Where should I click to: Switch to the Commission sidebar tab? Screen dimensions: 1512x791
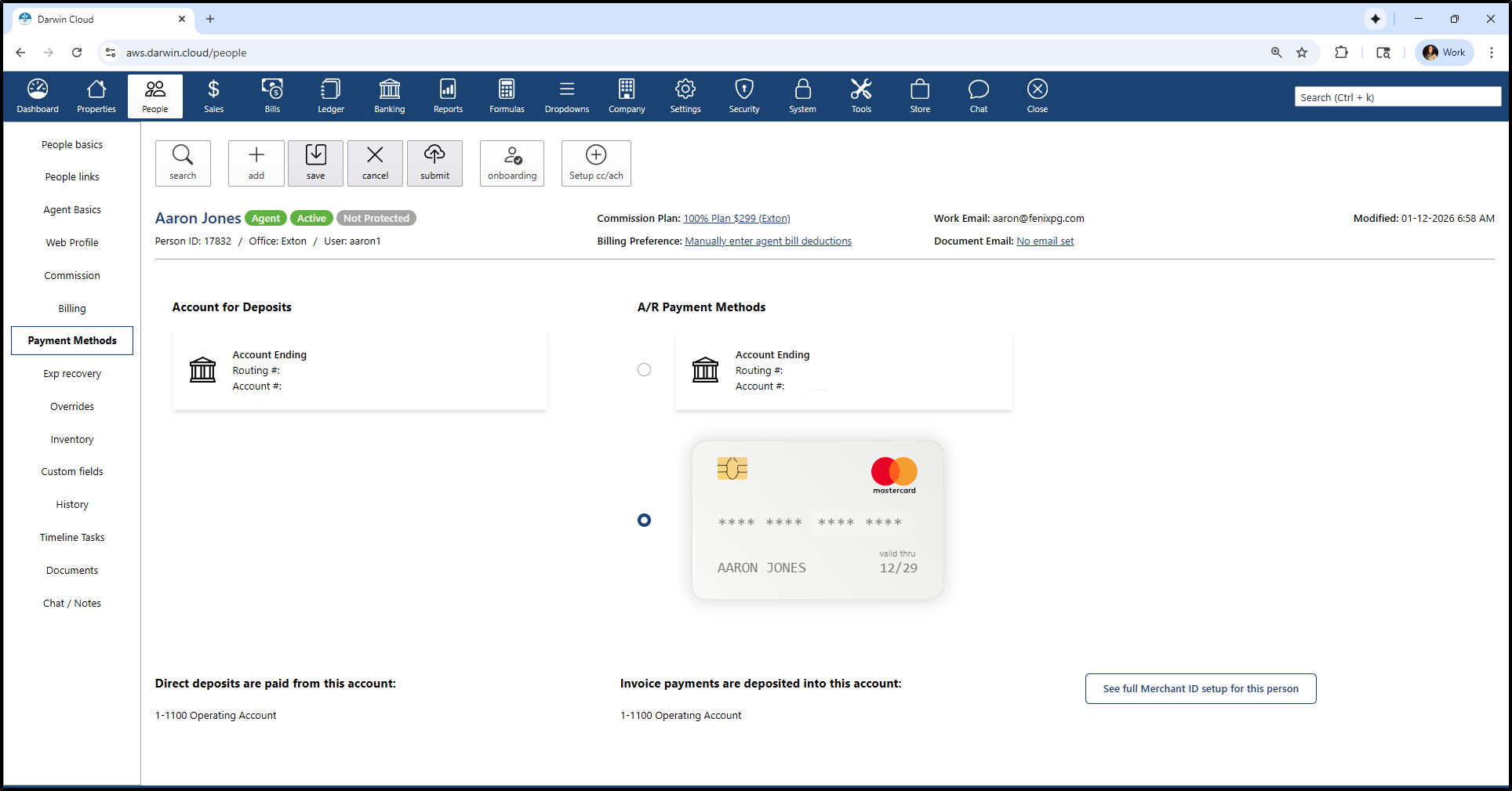(72, 275)
